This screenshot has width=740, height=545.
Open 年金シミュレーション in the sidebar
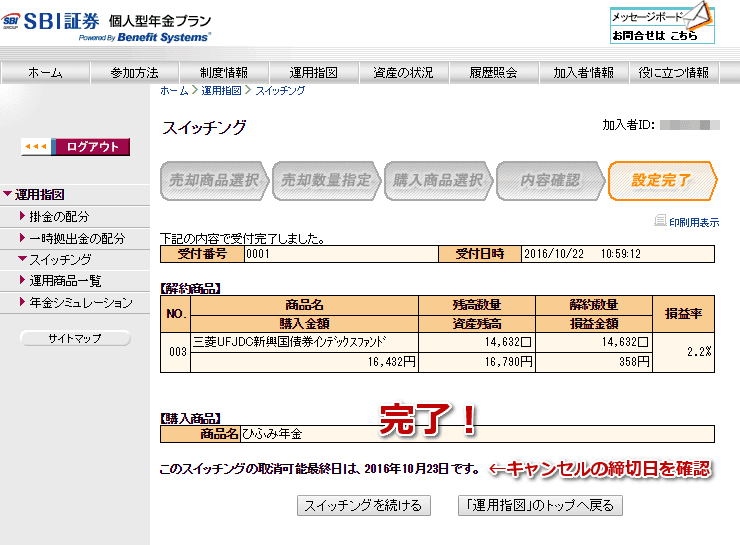click(80, 302)
